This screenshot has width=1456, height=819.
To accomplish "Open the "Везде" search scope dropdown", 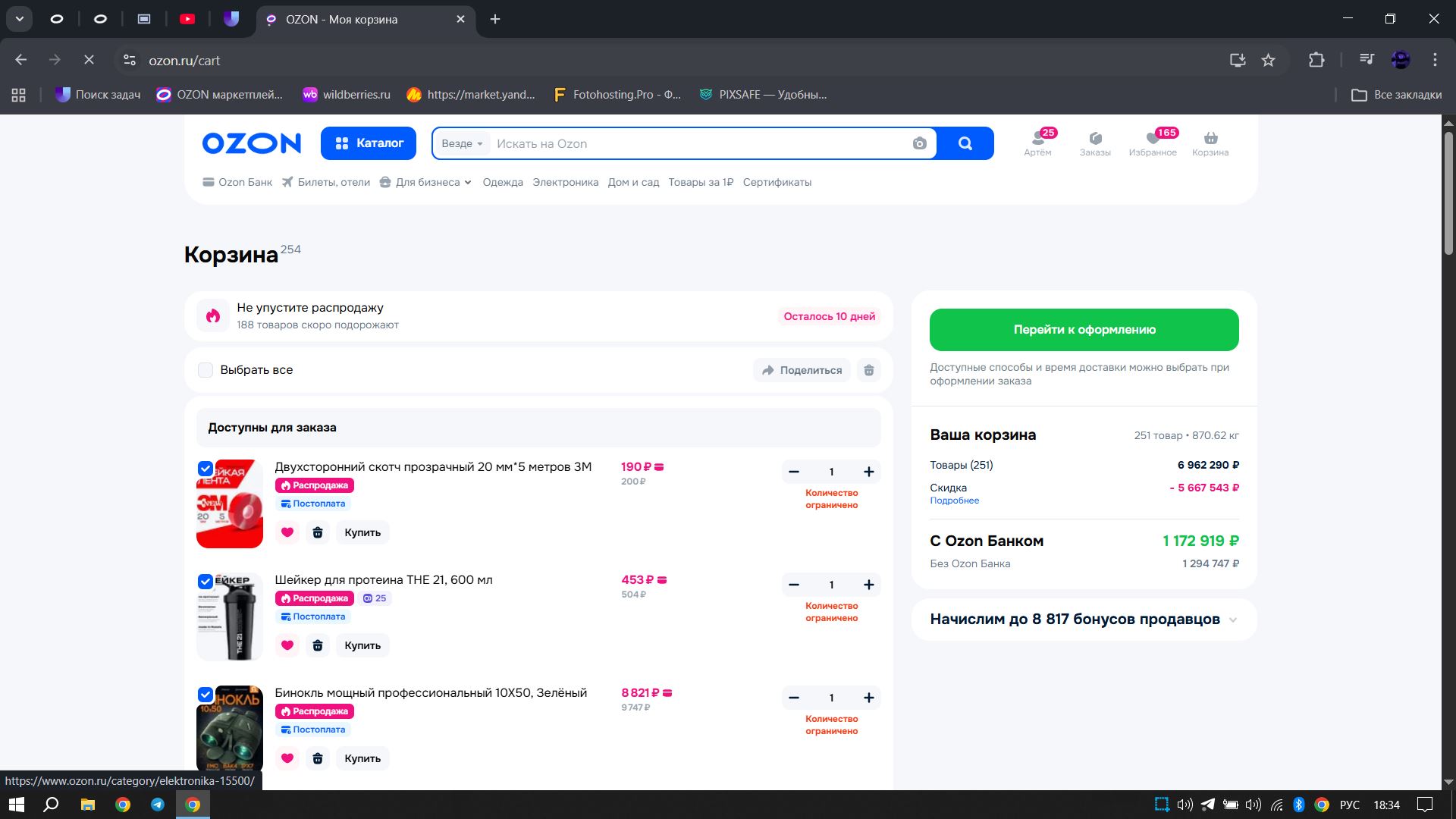I will [x=462, y=143].
